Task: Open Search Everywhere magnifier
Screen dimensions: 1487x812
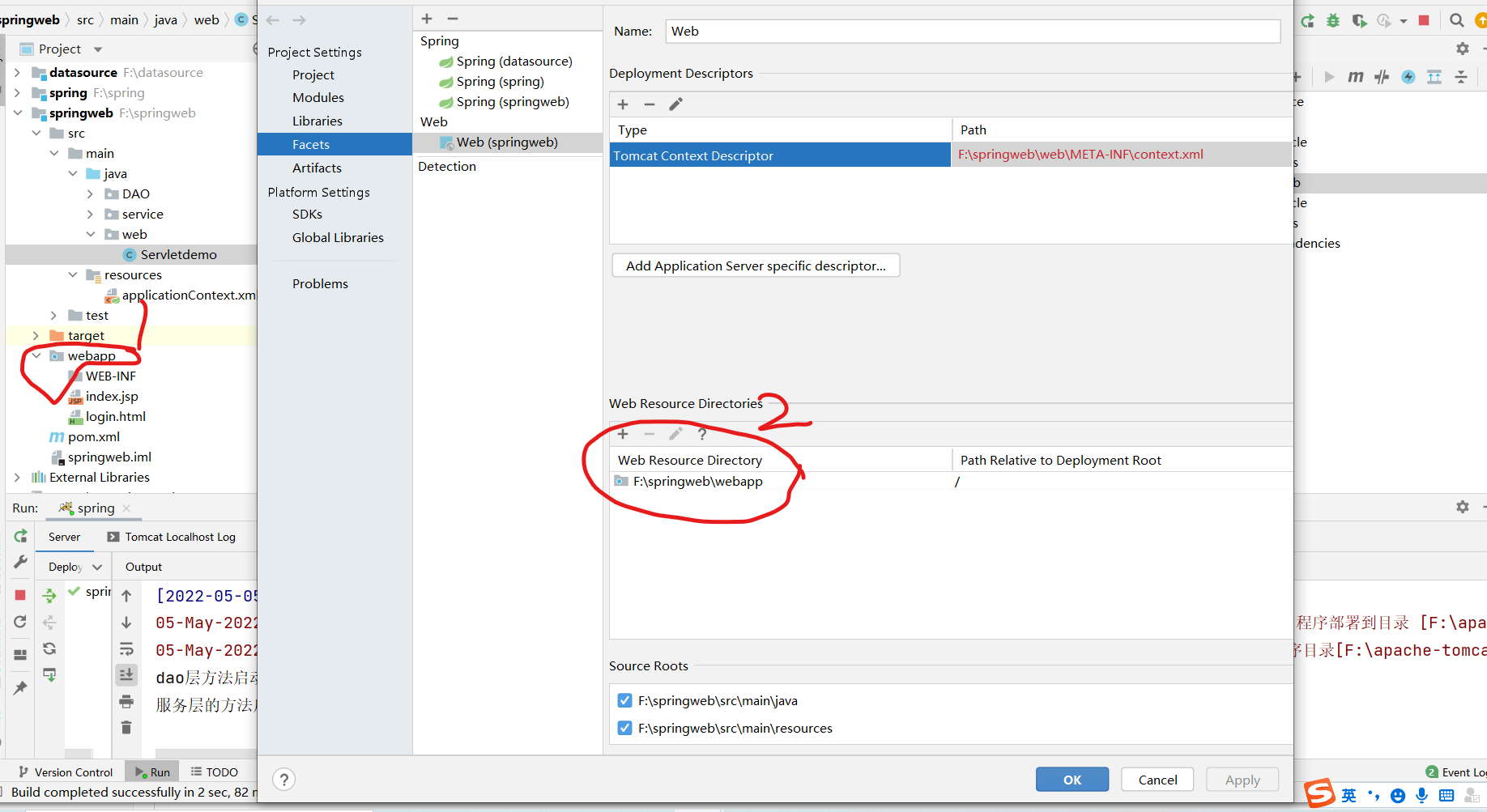Action: click(x=1456, y=21)
